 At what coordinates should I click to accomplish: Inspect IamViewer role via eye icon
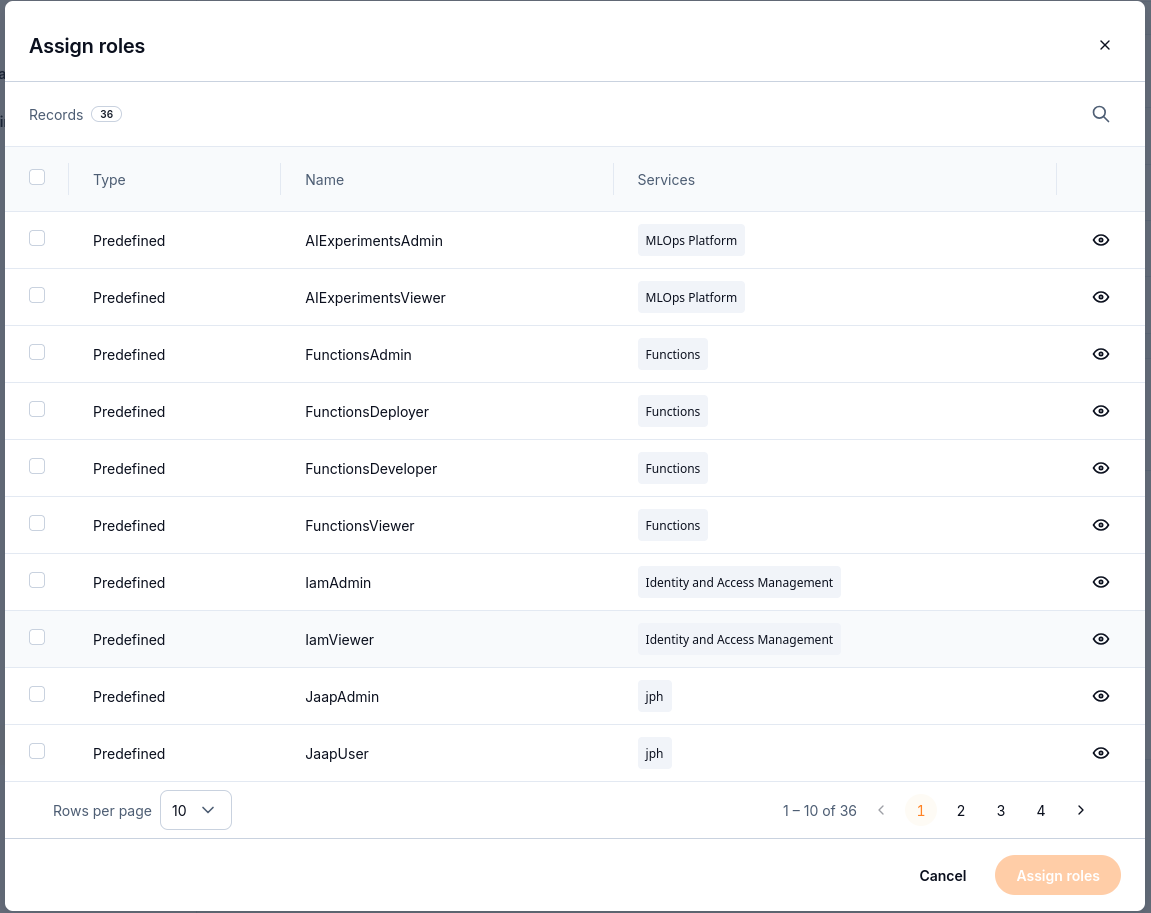tap(1100, 639)
